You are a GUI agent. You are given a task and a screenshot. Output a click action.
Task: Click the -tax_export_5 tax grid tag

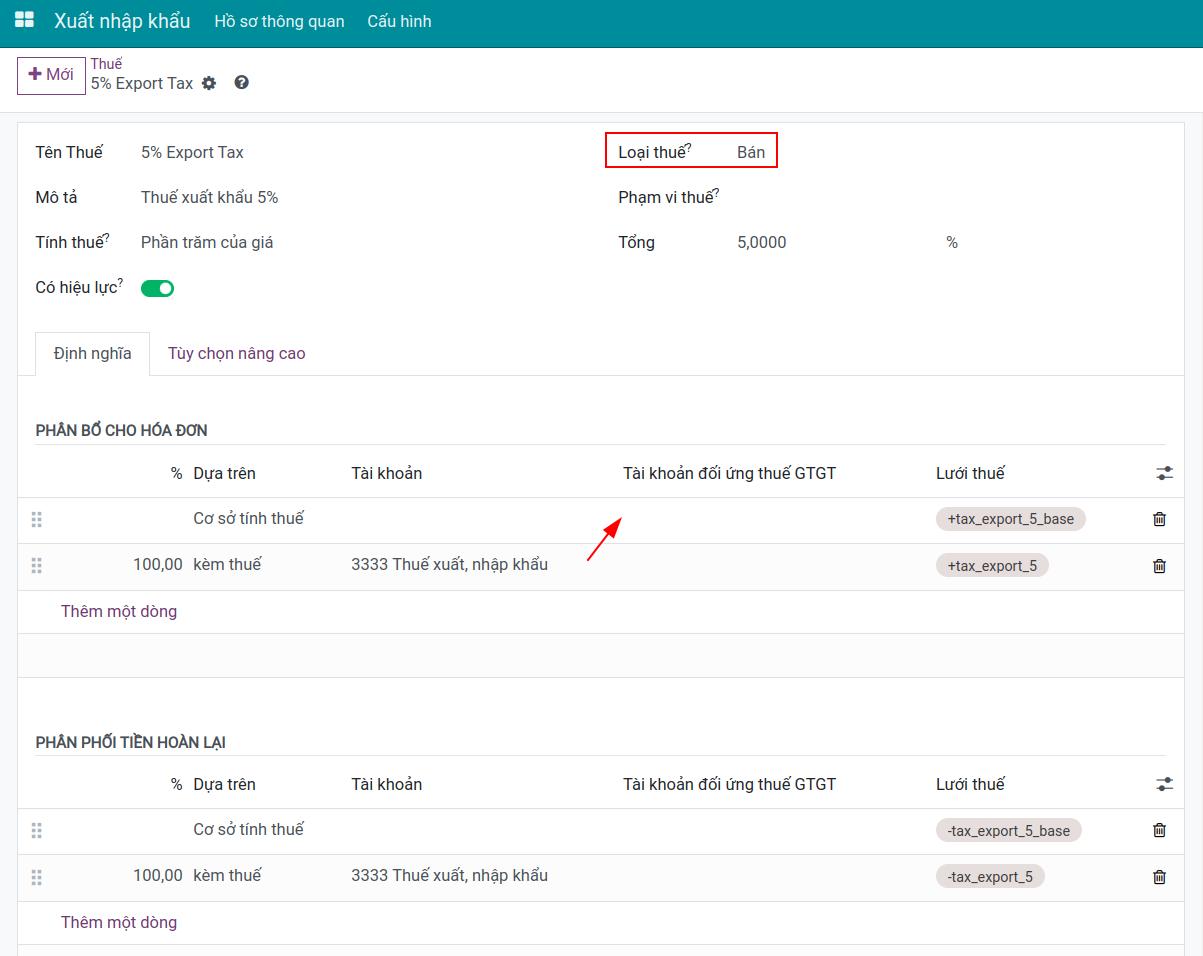point(990,877)
